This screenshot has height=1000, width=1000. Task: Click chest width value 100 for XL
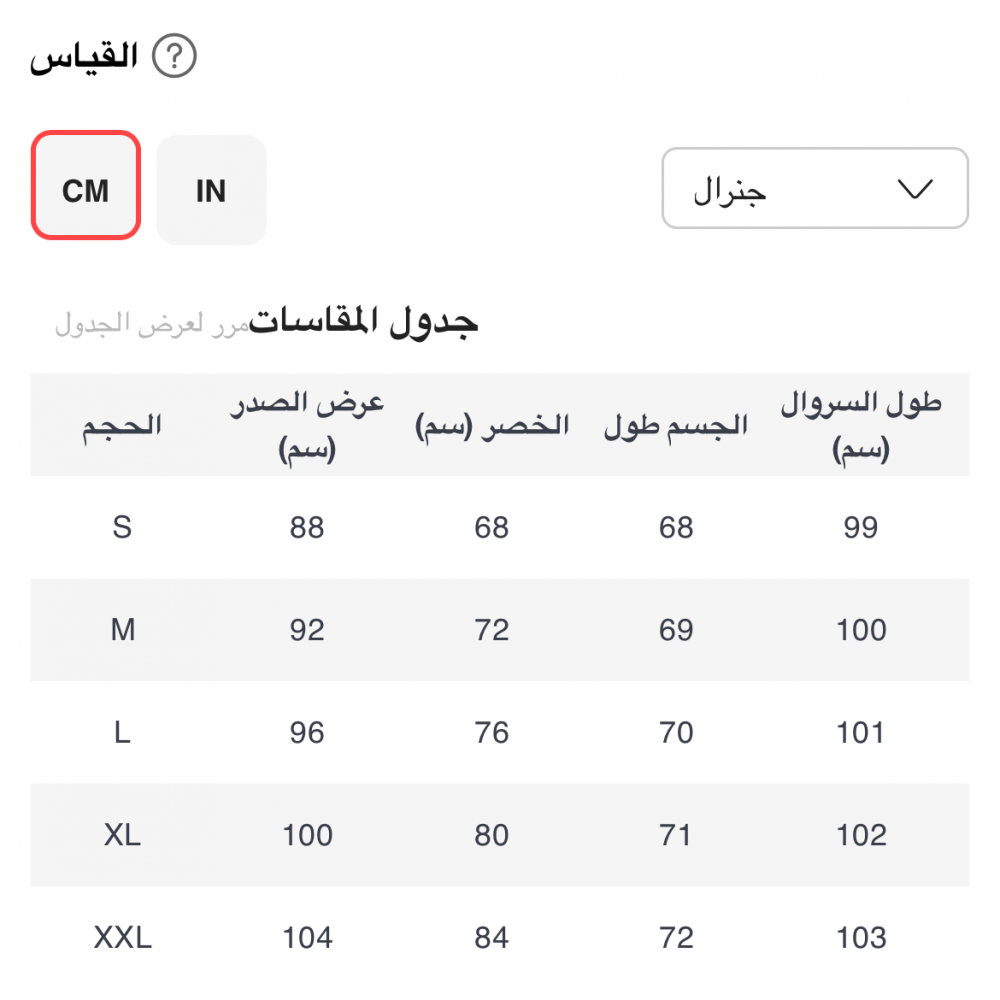pos(307,835)
